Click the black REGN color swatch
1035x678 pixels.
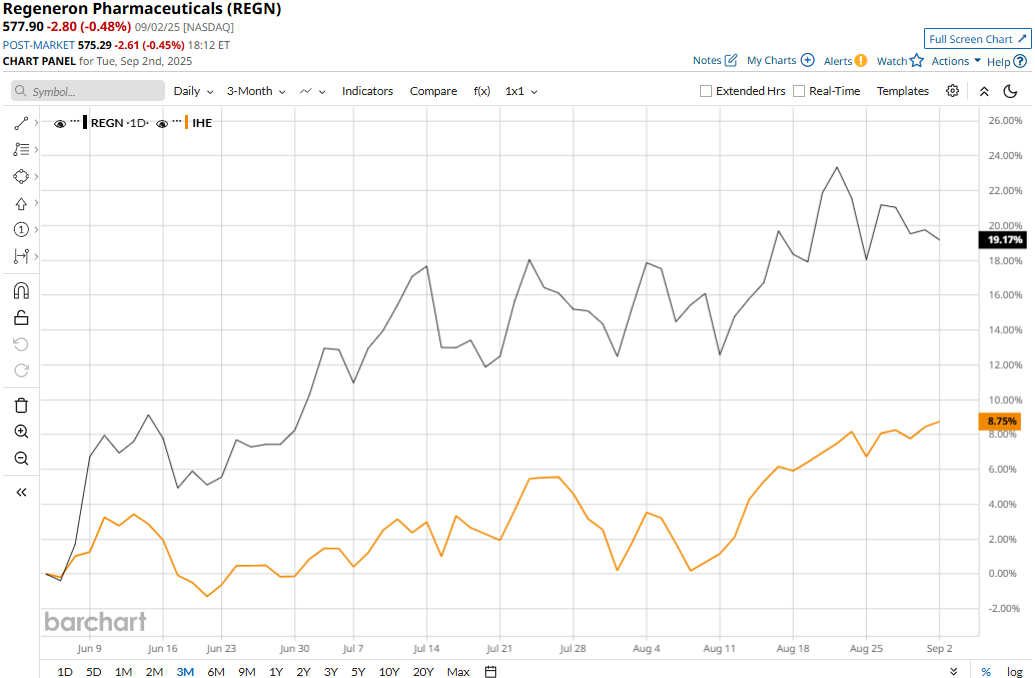click(85, 123)
